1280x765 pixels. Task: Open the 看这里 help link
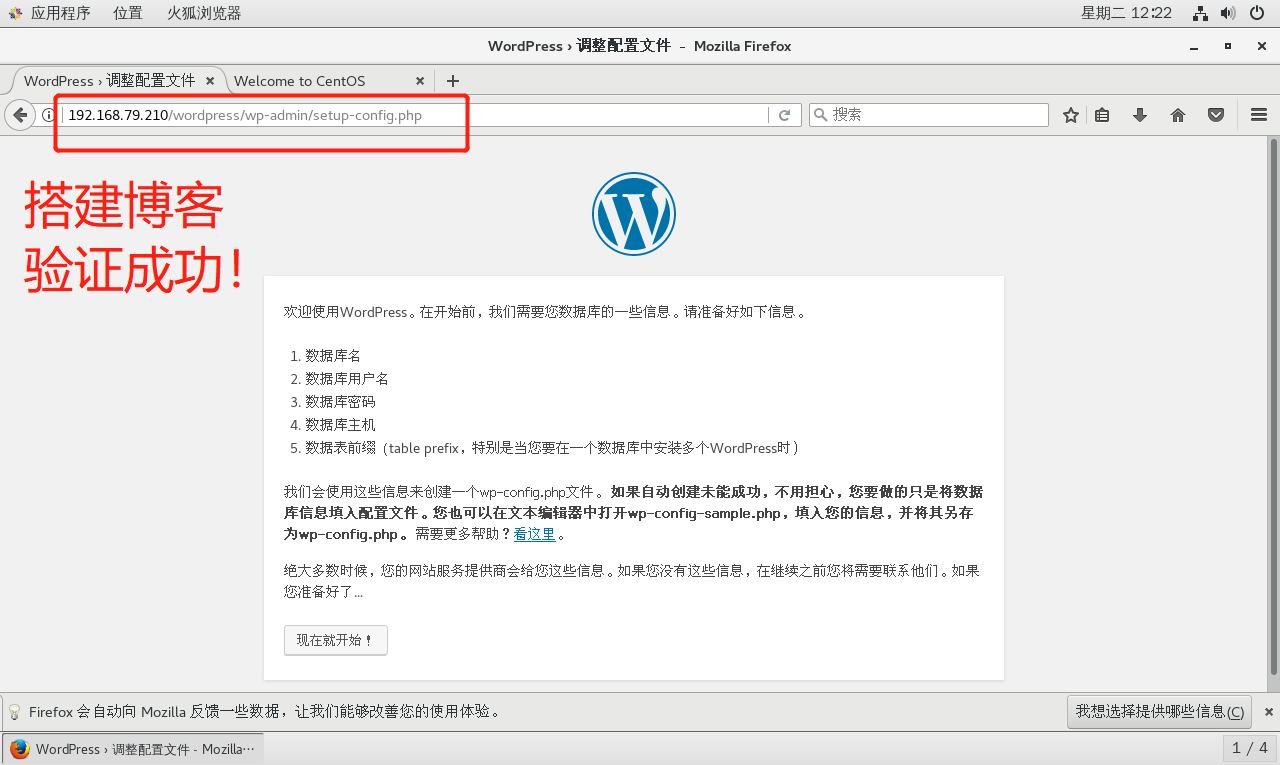[534, 534]
